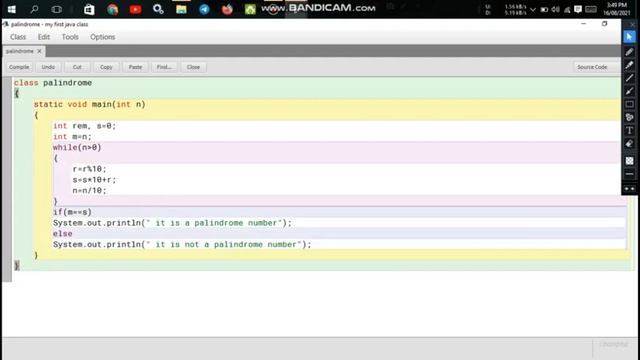
Task: Open the gear-magnifier app on taskbar
Action: 158,9
